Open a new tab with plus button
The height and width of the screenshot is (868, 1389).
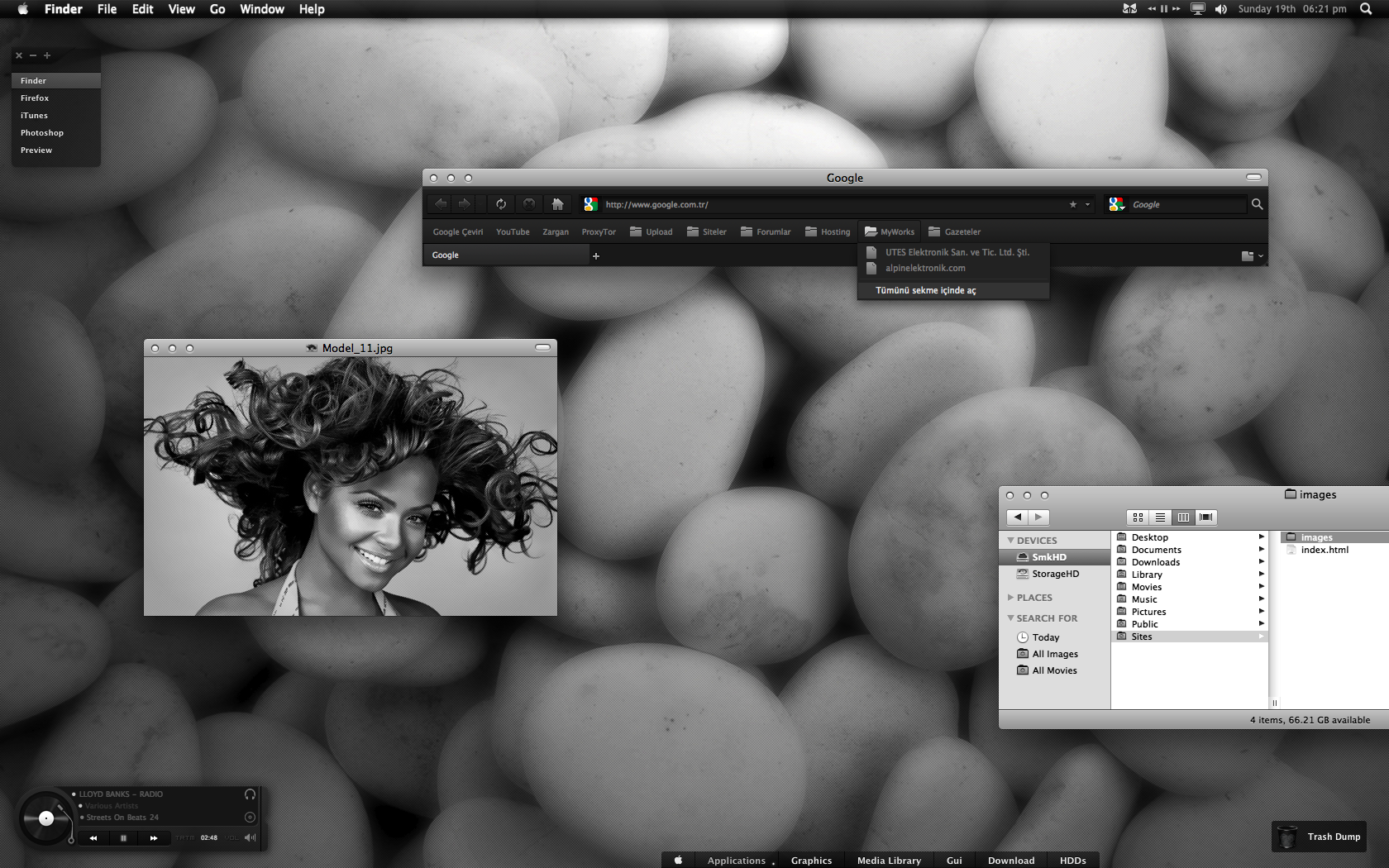click(596, 255)
